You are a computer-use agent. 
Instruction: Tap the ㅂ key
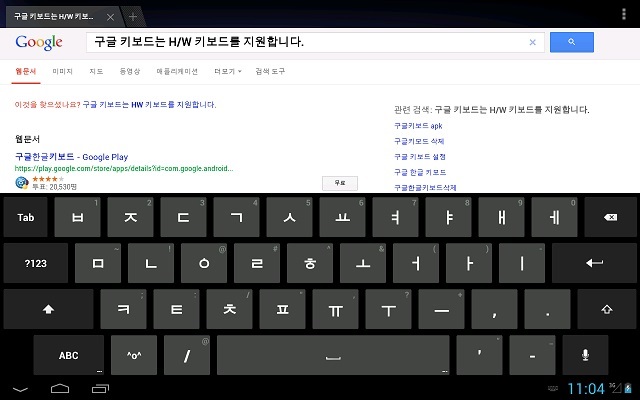coord(77,217)
